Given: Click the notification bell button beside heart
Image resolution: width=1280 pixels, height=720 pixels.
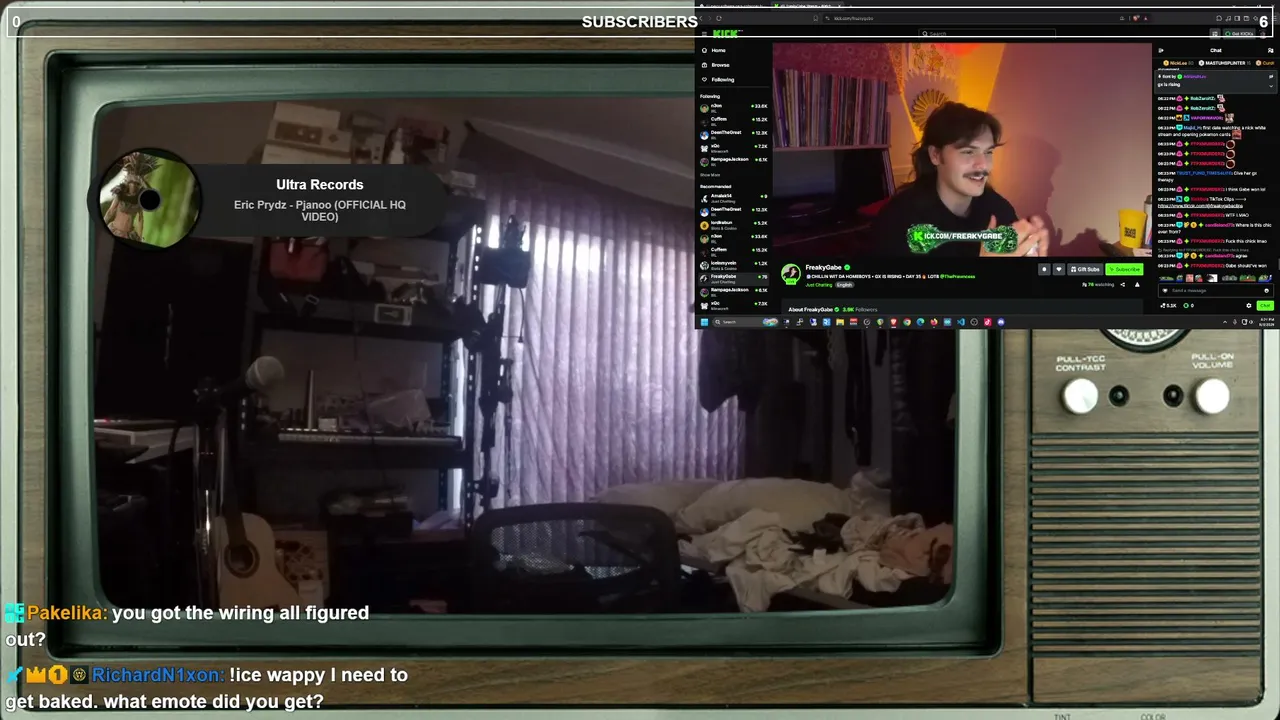Looking at the screenshot, I should coord(1044,269).
